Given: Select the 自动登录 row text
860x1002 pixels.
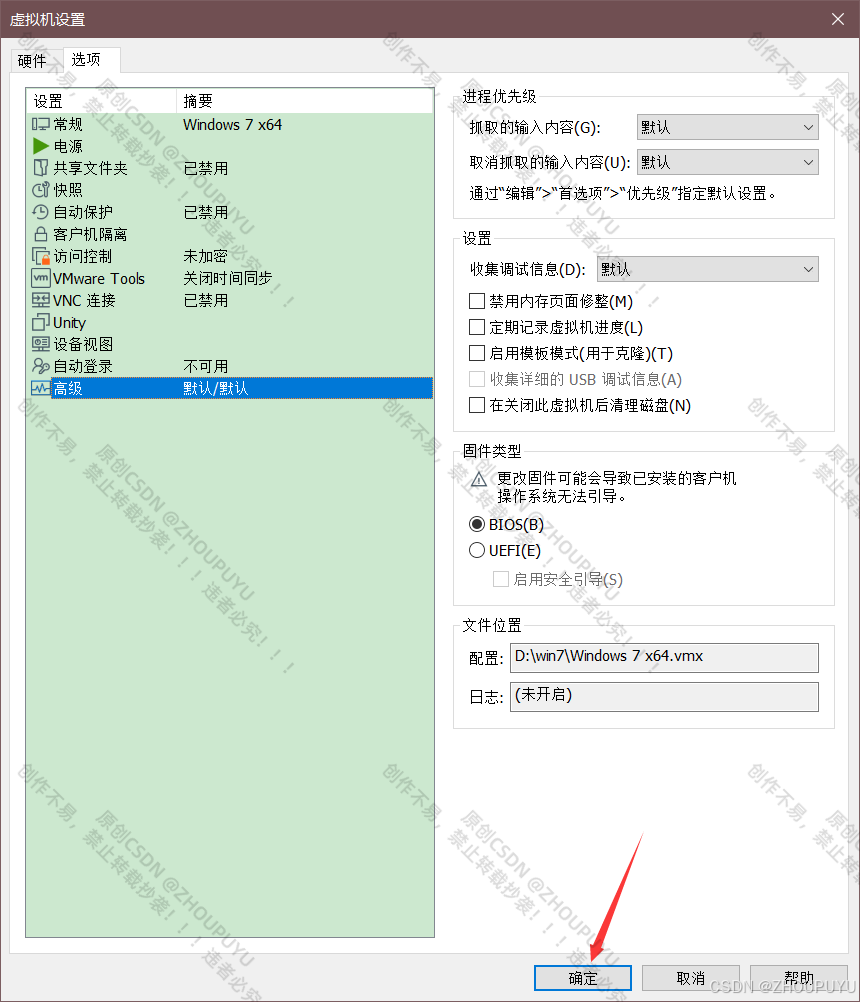Looking at the screenshot, I should [x=83, y=366].
